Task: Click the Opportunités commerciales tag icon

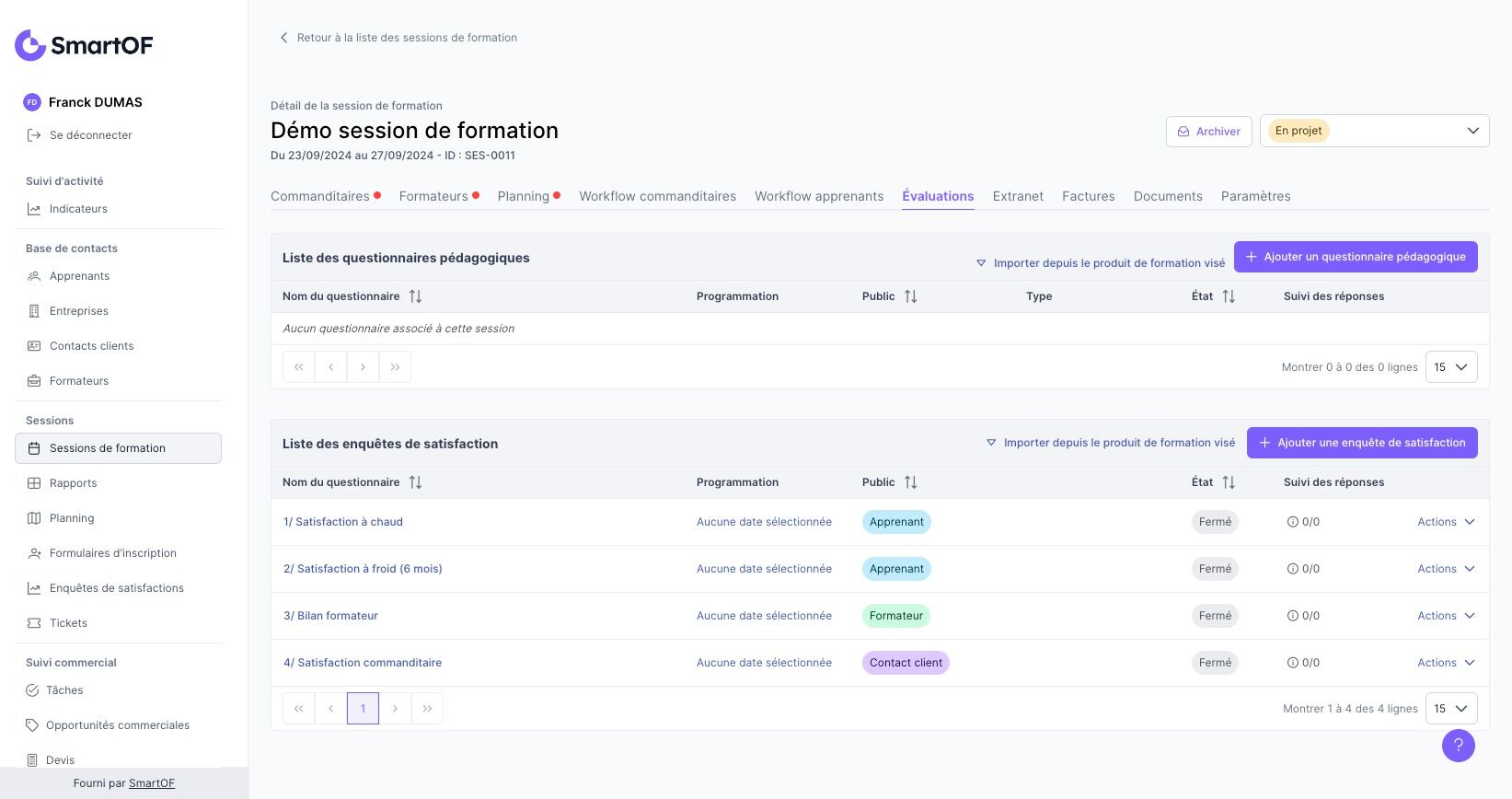Action: 32,725
